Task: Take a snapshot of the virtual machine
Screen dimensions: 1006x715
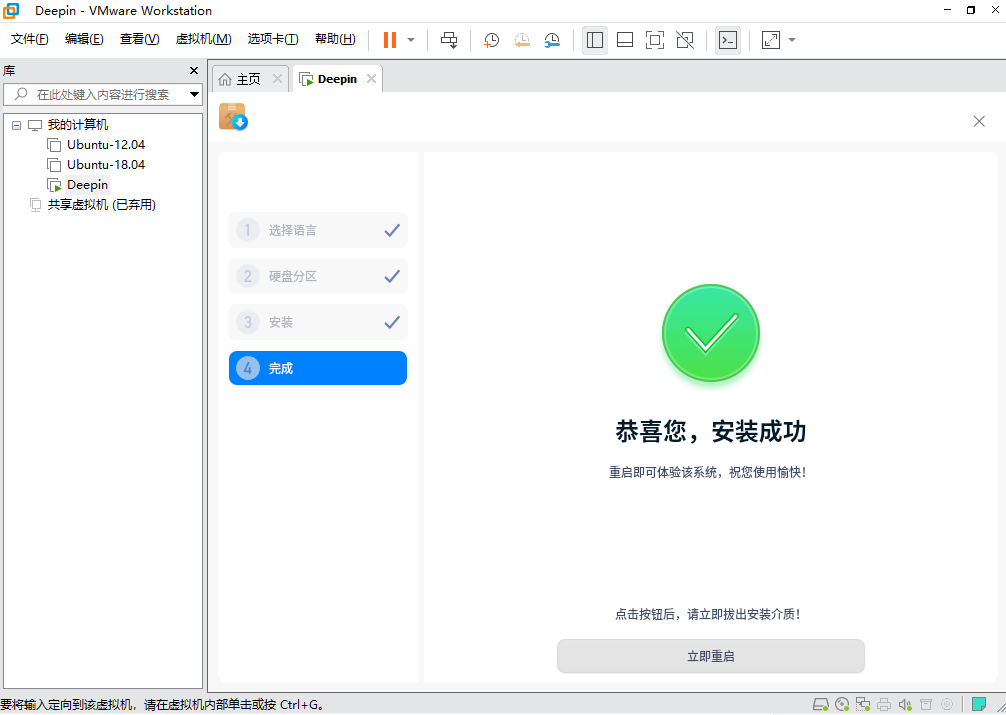Action: point(491,40)
